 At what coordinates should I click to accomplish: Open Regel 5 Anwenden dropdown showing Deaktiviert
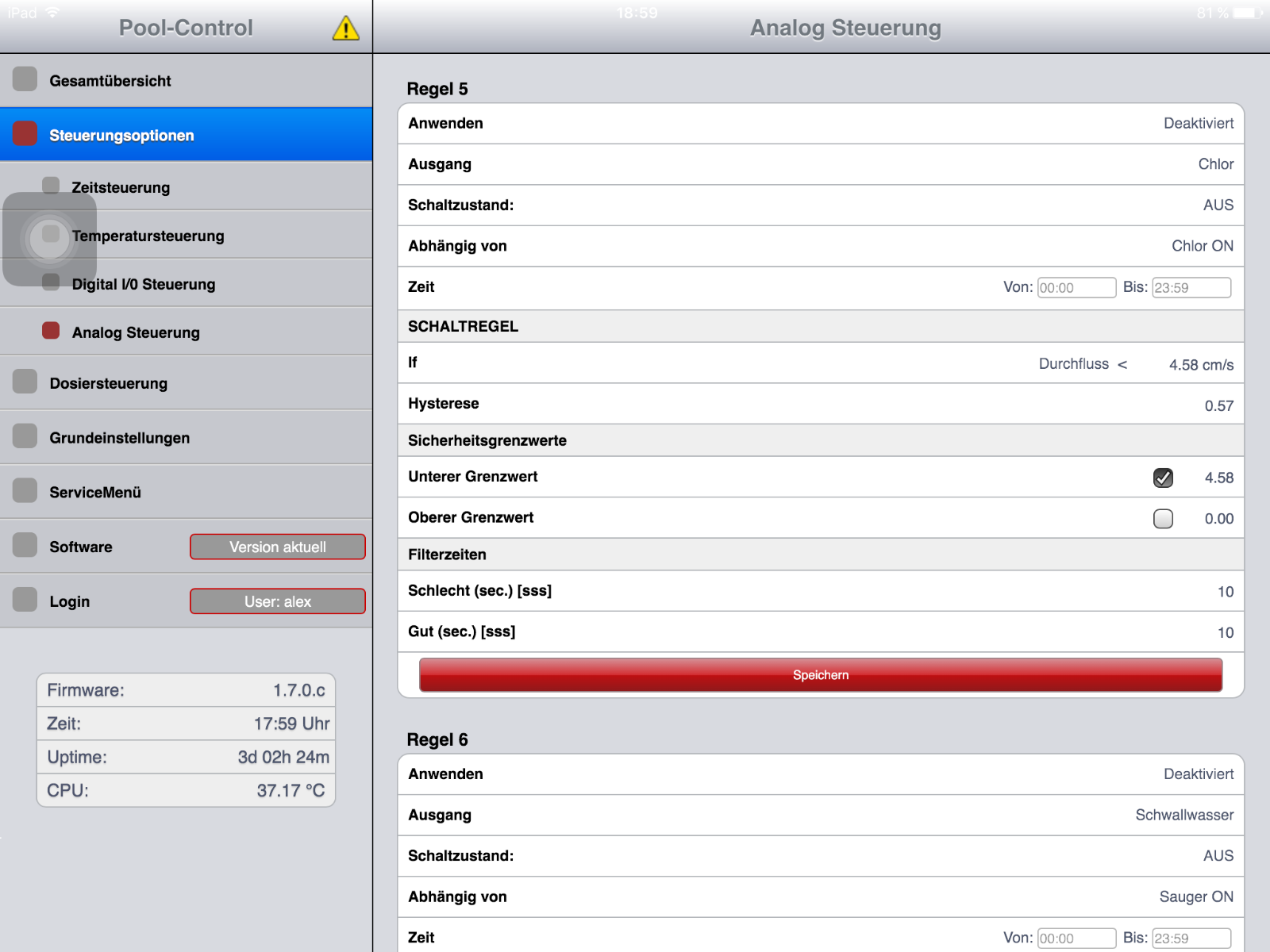(x=1198, y=124)
